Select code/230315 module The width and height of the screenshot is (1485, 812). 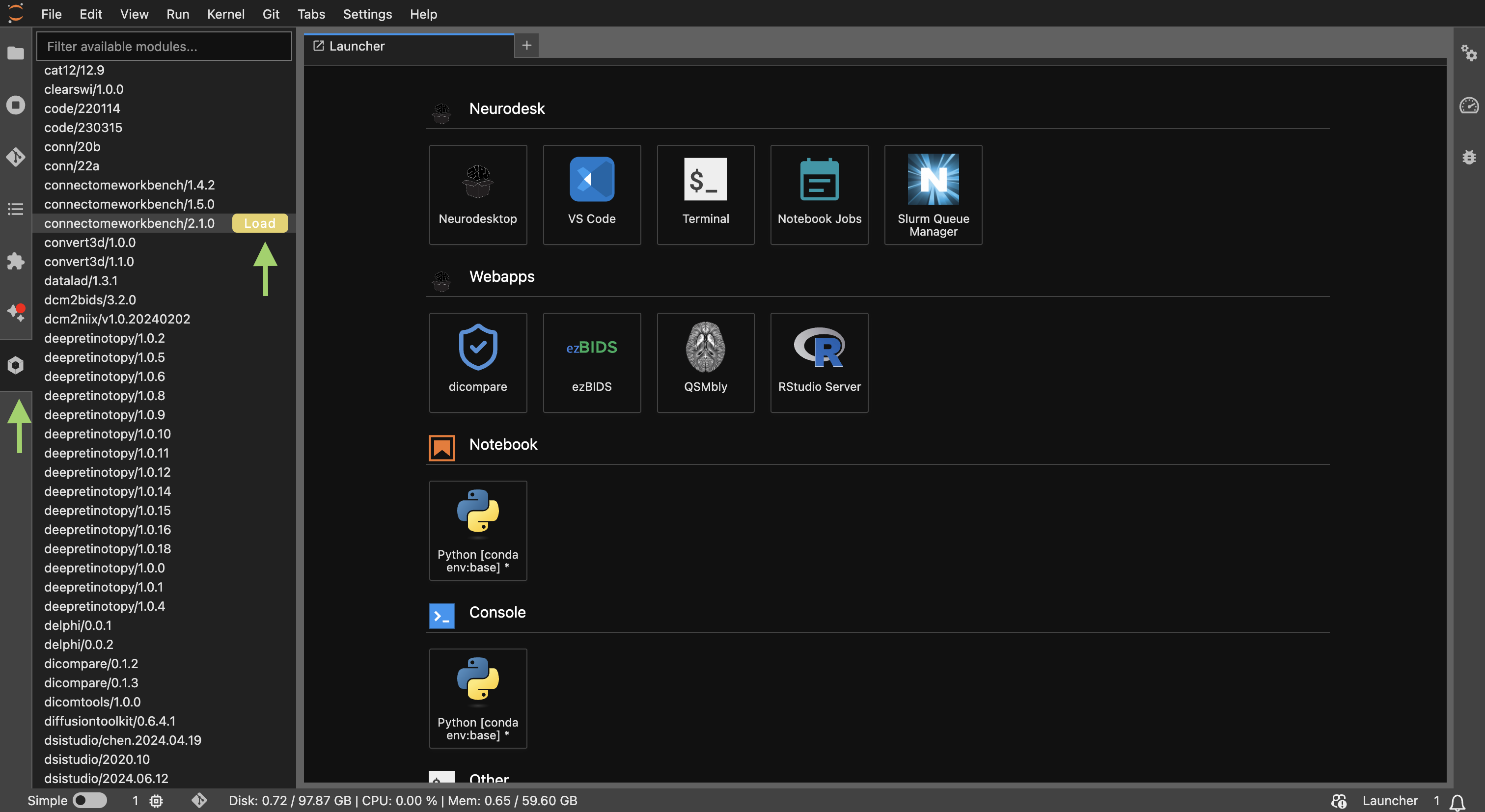(x=83, y=127)
